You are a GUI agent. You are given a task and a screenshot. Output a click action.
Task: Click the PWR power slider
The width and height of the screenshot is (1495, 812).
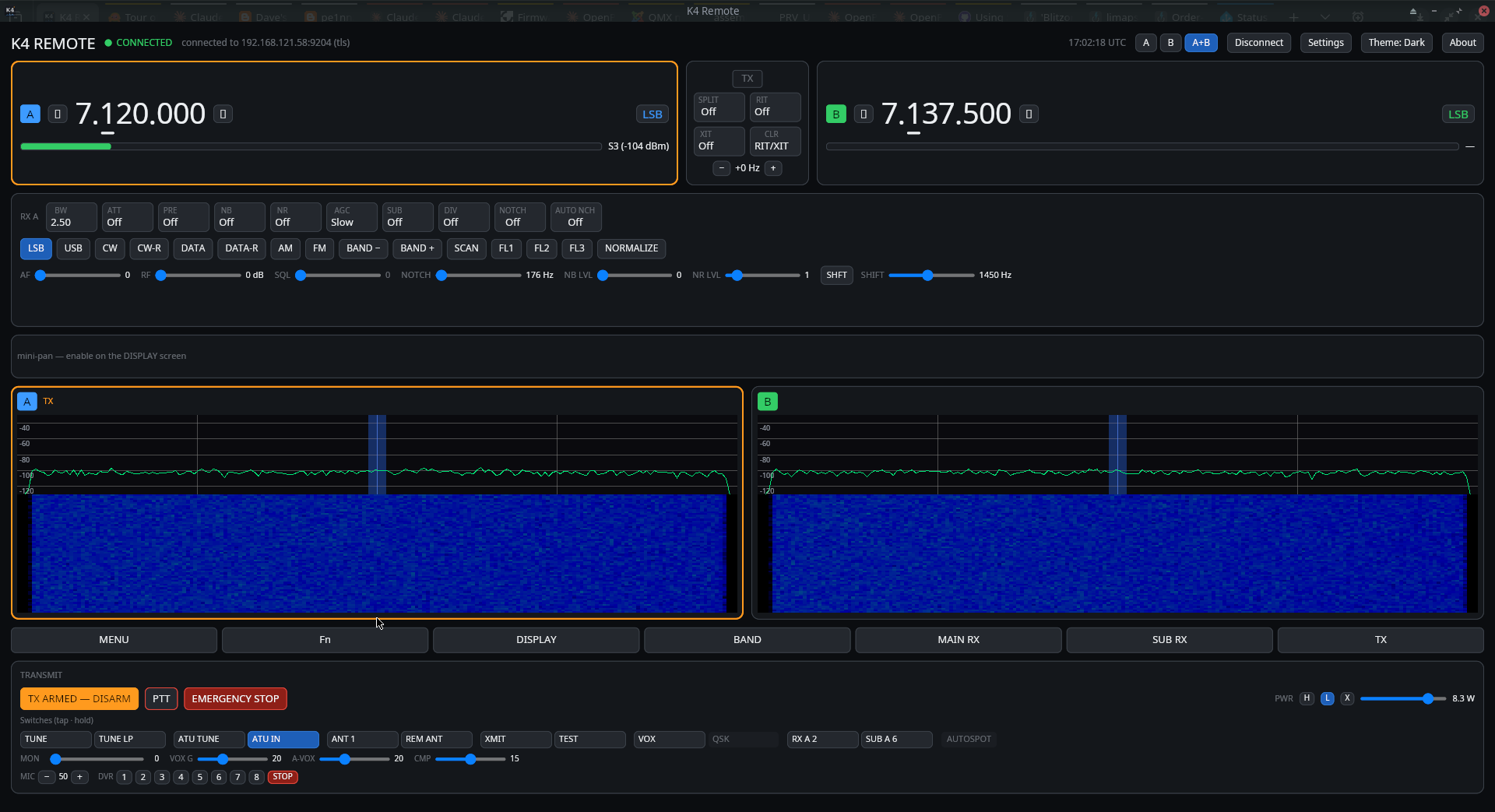[x=1403, y=699]
